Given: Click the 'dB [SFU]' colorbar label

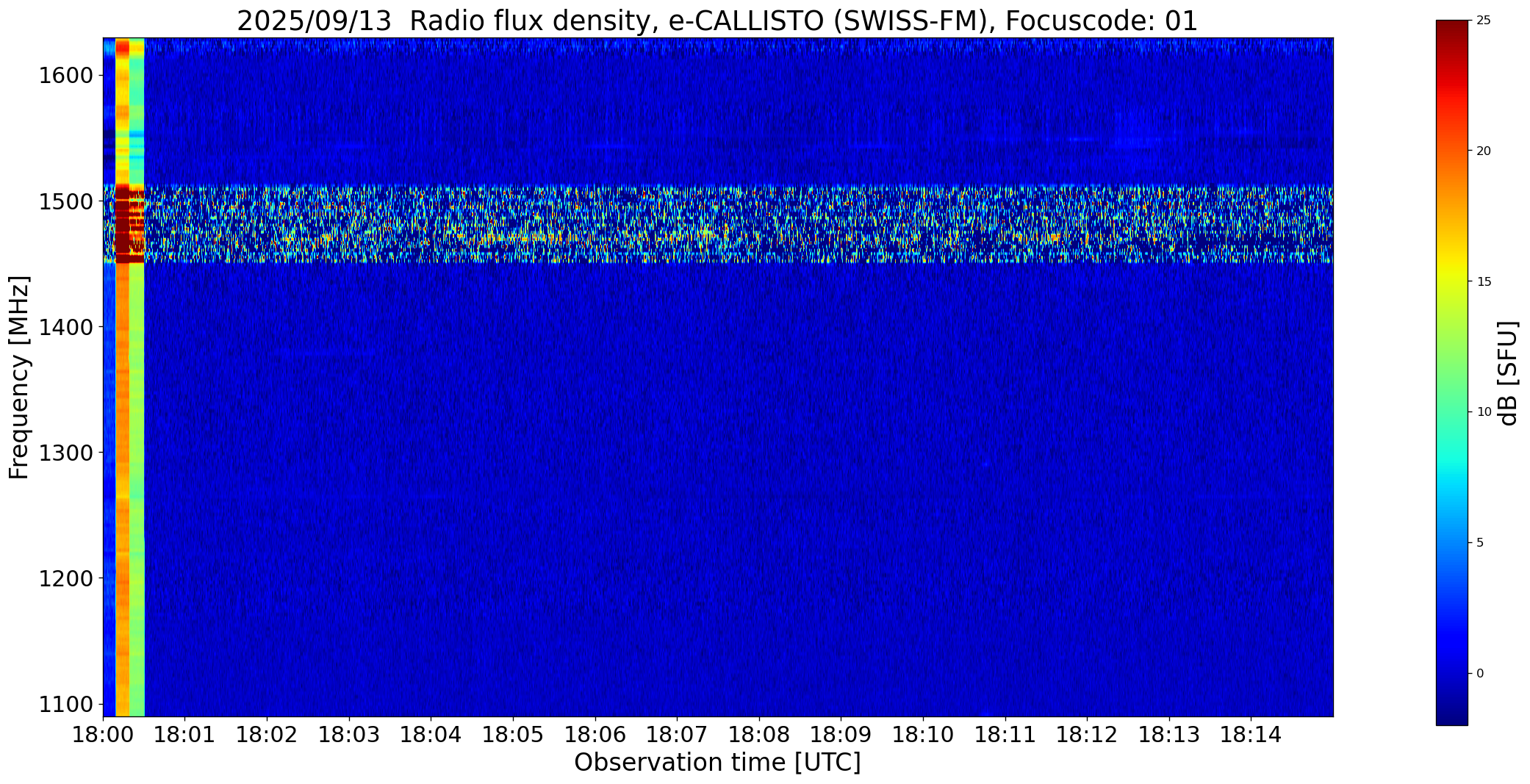Looking at the screenshot, I should pyautogui.click(x=1508, y=373).
